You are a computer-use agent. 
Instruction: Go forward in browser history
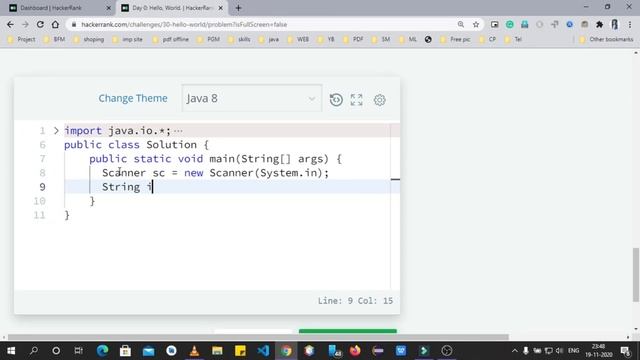click(x=25, y=24)
